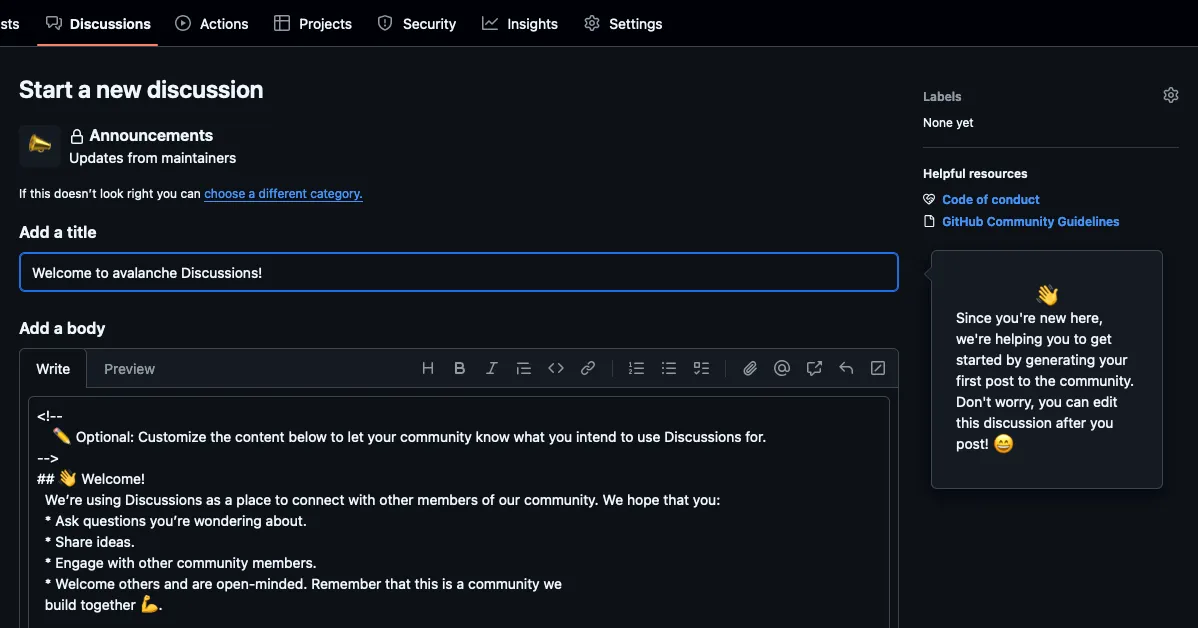Add a link using the chain icon

pos(588,369)
